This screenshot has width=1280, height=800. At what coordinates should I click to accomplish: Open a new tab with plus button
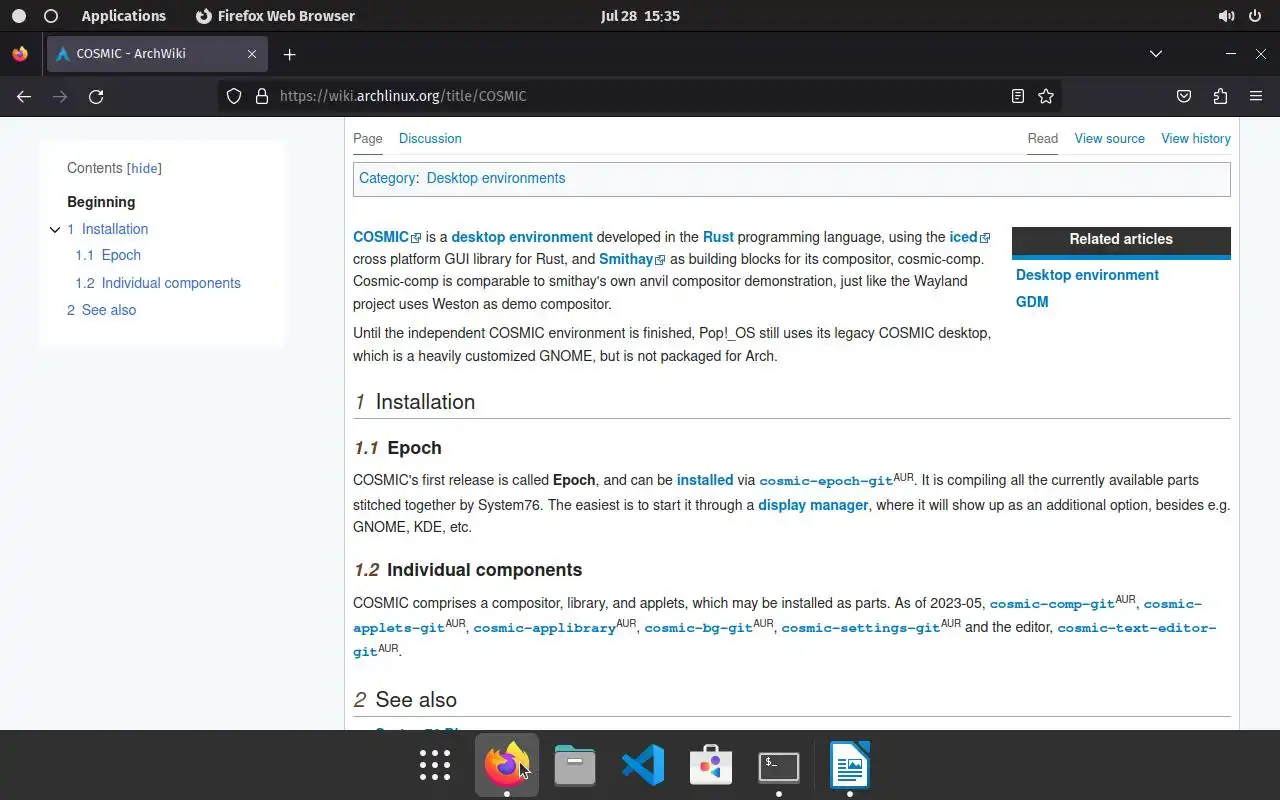point(289,54)
